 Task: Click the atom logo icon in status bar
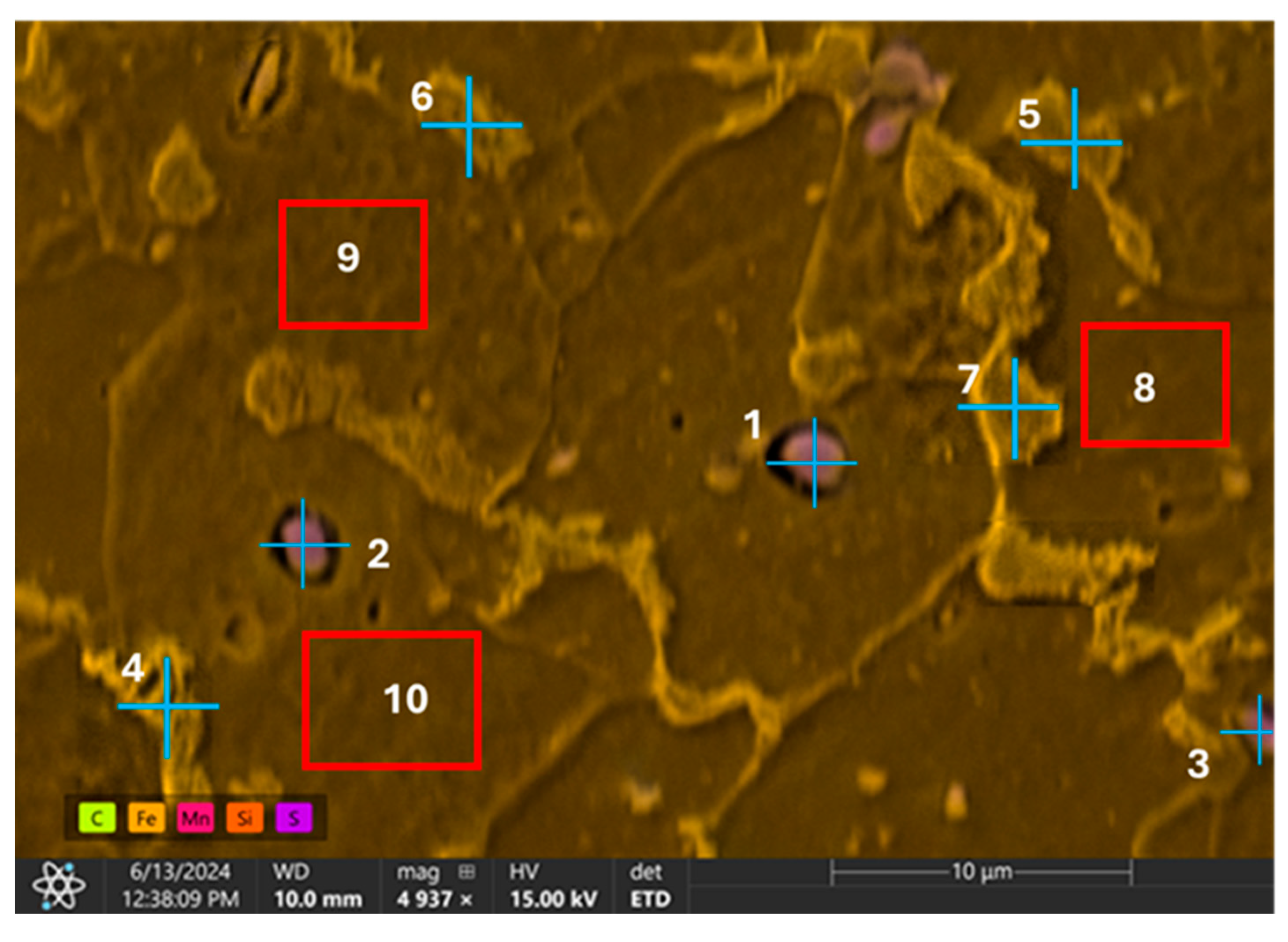point(59,886)
